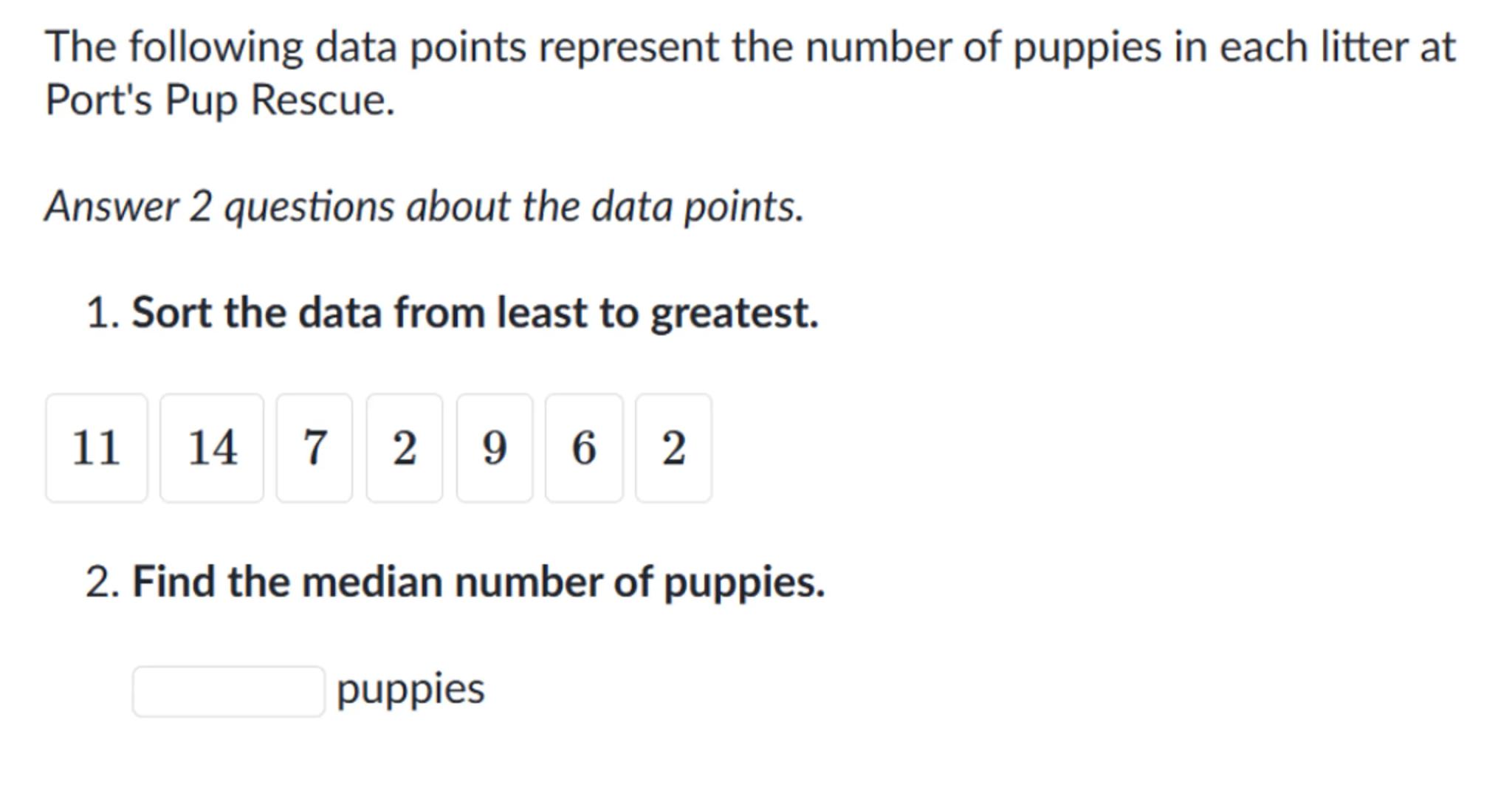Click the question number "1." marker

tap(103, 312)
